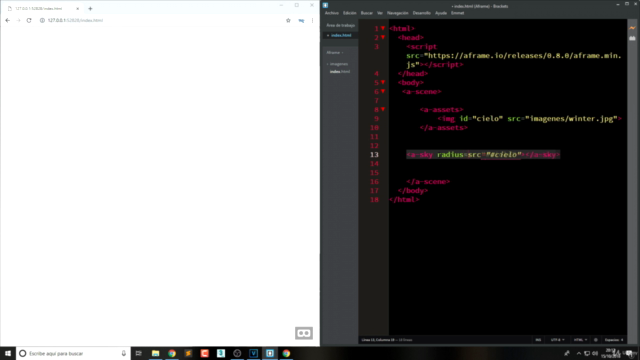Open the Navegación menu
Image resolution: width=640 pixels, height=360 pixels.
(398, 13)
